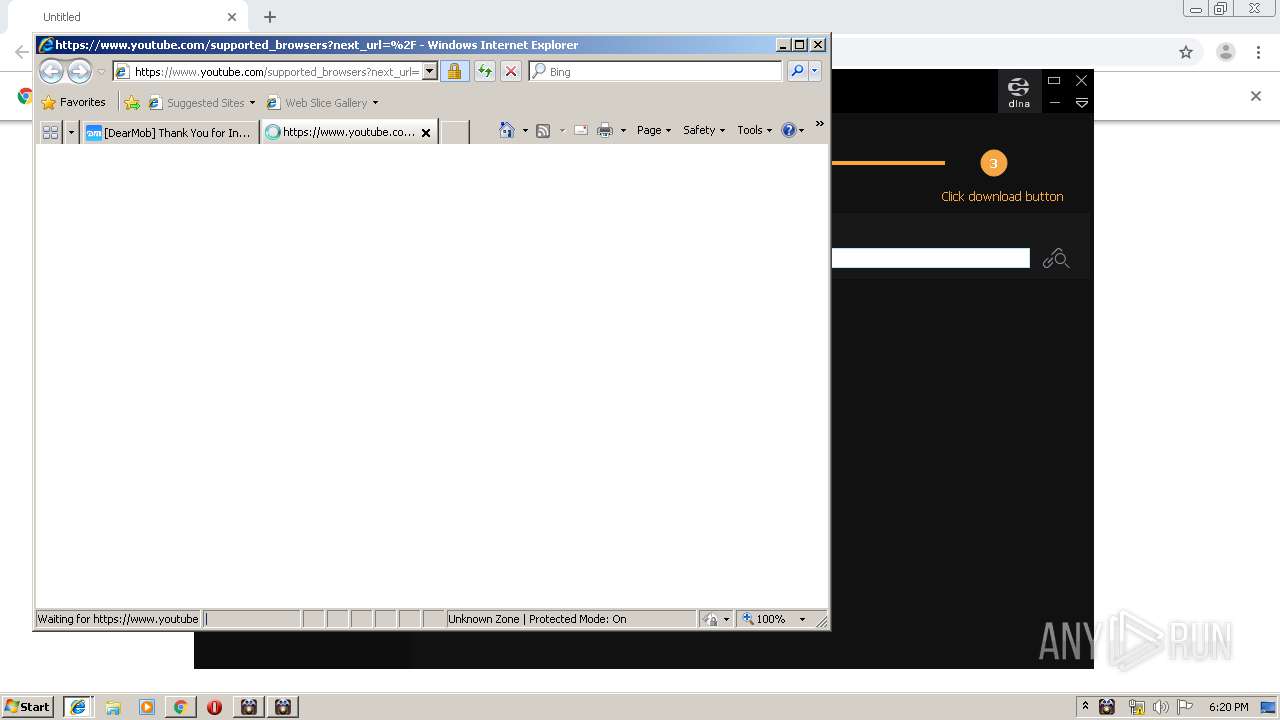Open the Tools menu

[x=754, y=130]
